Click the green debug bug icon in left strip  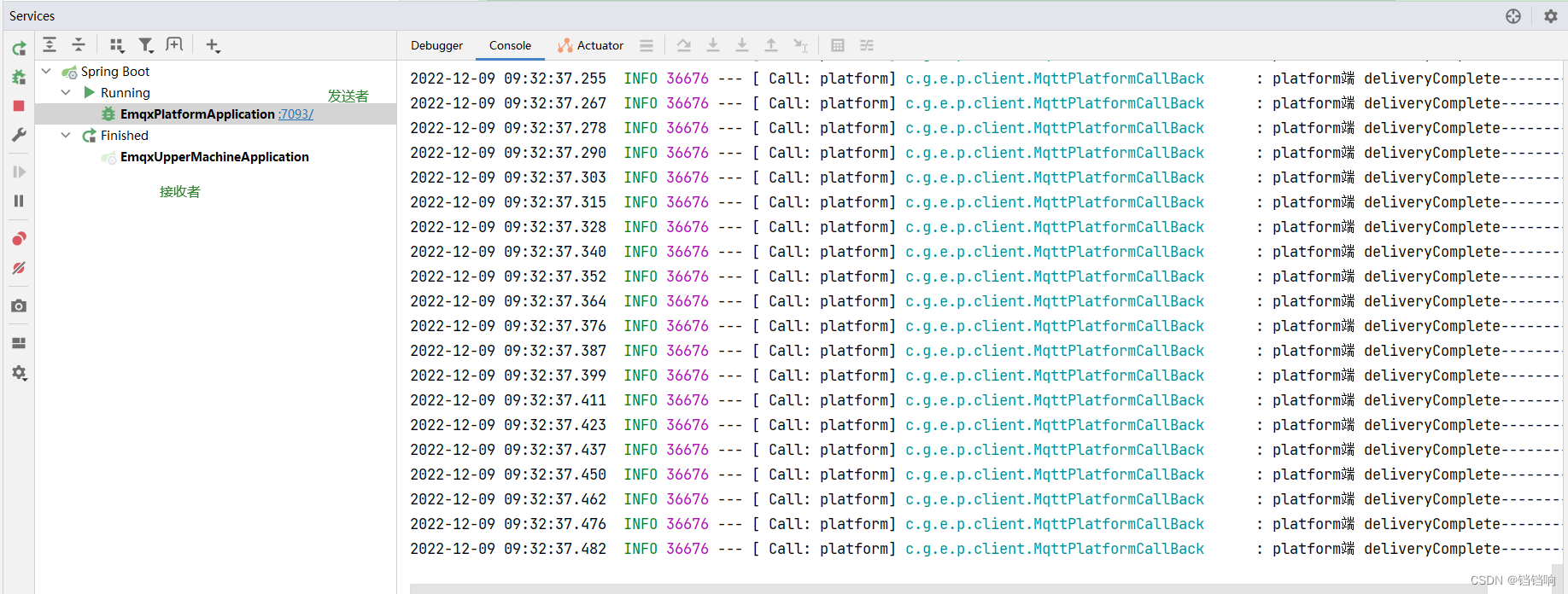pos(19,77)
